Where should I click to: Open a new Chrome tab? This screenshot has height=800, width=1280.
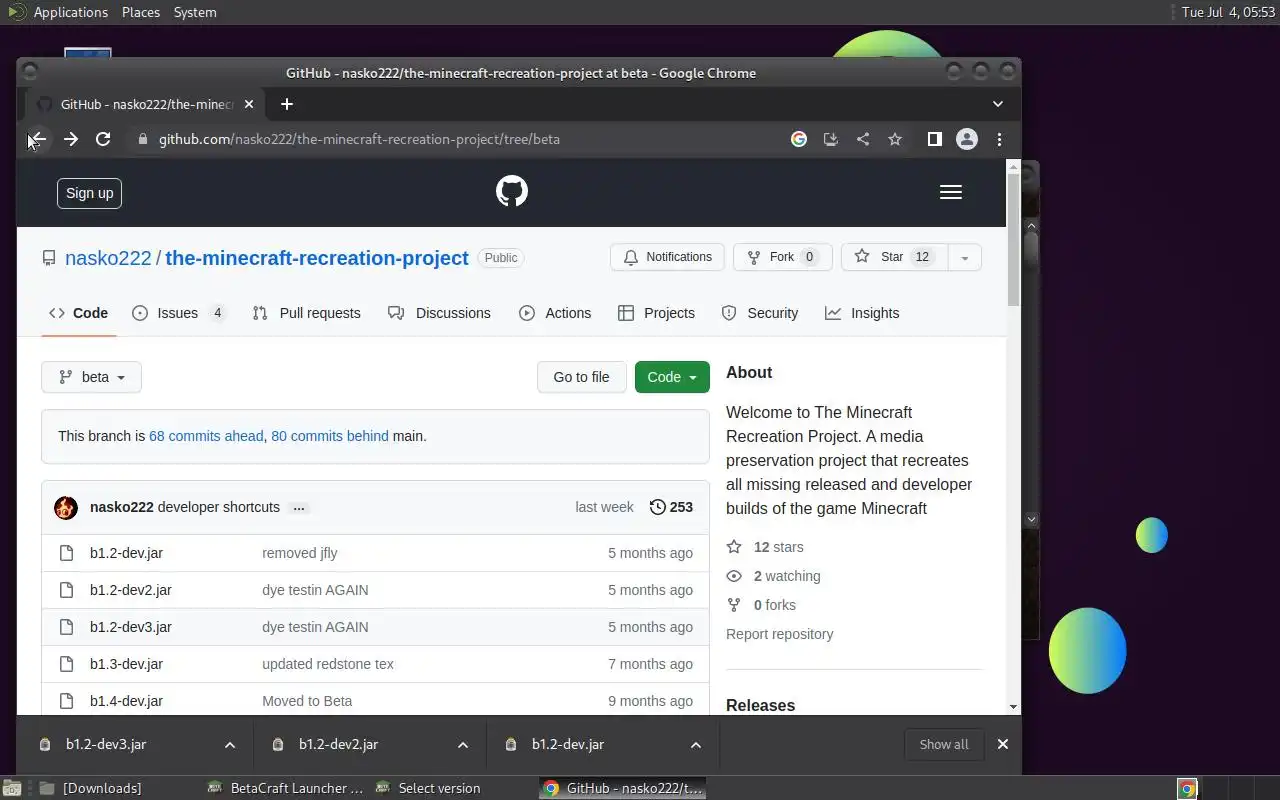point(287,104)
